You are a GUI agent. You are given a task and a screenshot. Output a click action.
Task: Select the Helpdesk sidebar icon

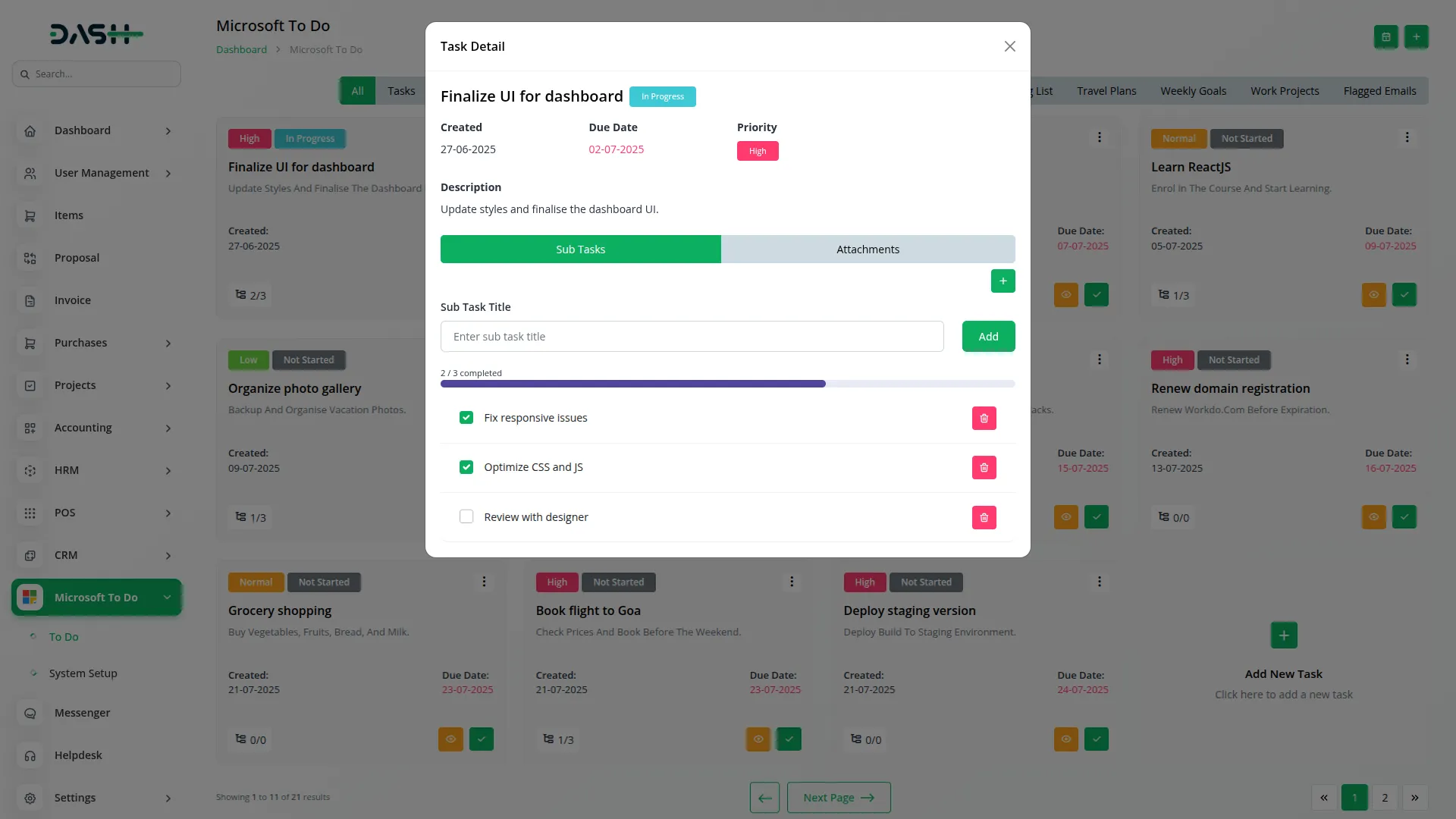pos(30,755)
